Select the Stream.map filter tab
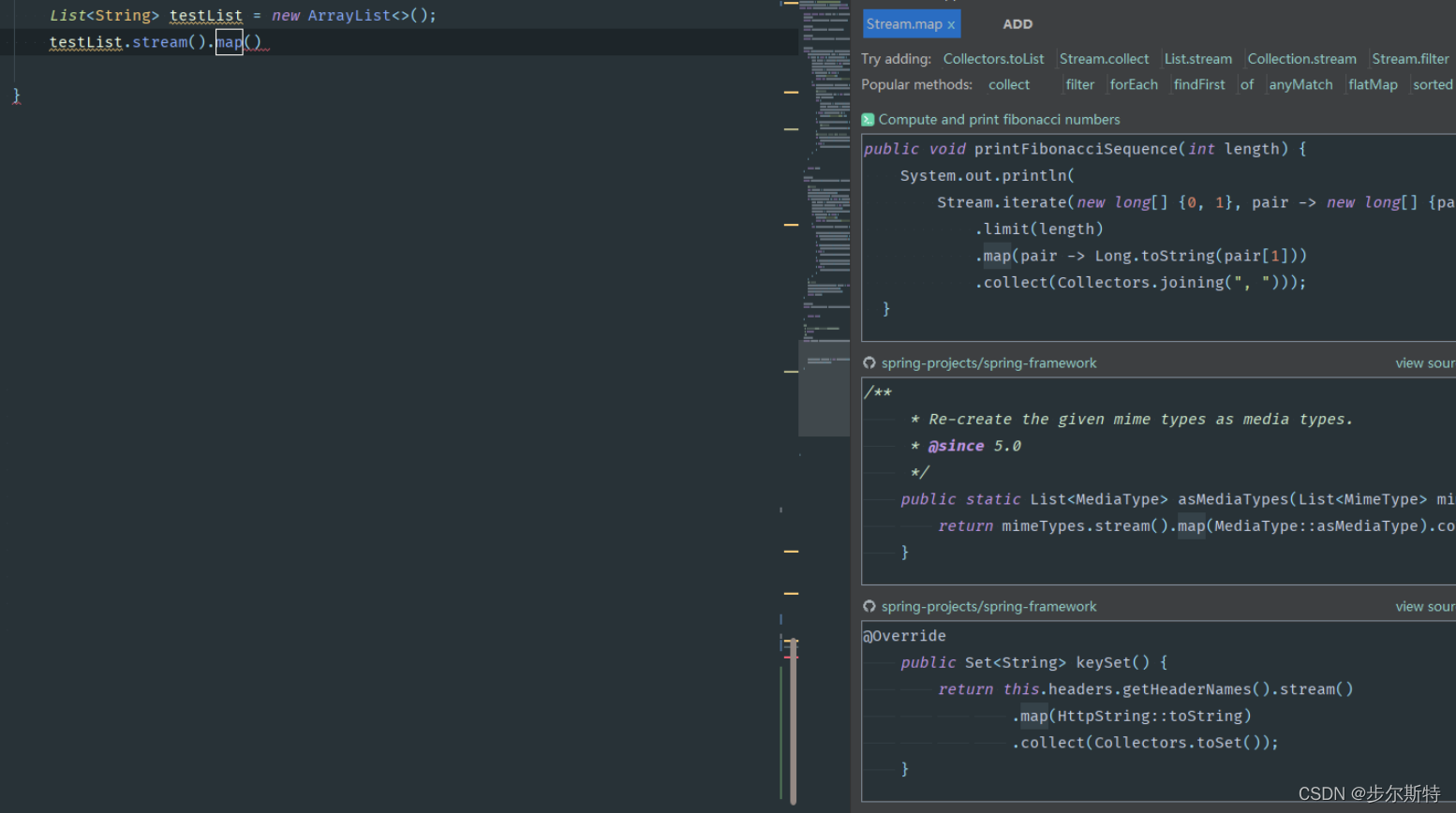This screenshot has height=813, width=1456. click(x=903, y=24)
